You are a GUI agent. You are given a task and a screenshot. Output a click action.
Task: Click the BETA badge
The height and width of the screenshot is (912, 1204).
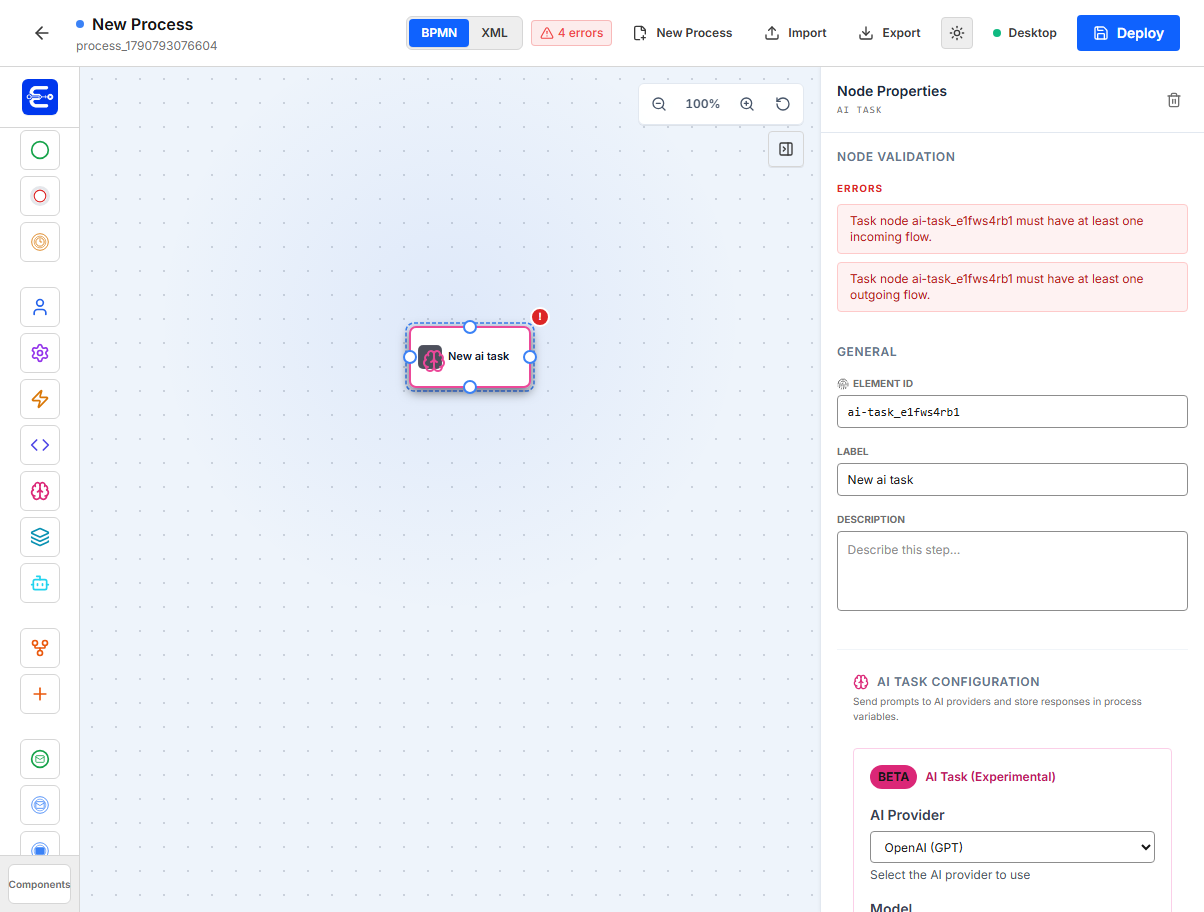[893, 777]
